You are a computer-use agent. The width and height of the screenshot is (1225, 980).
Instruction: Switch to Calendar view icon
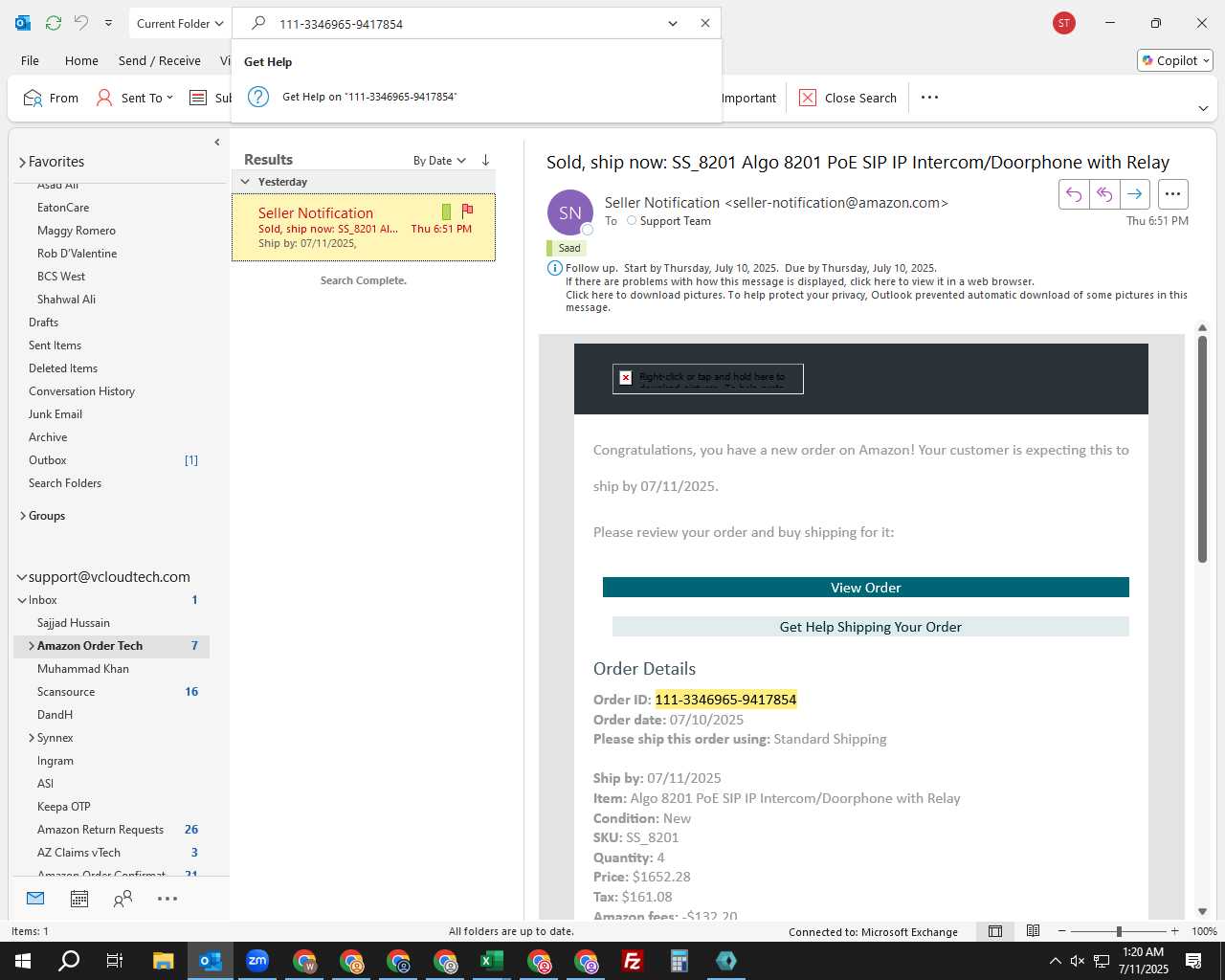point(79,899)
